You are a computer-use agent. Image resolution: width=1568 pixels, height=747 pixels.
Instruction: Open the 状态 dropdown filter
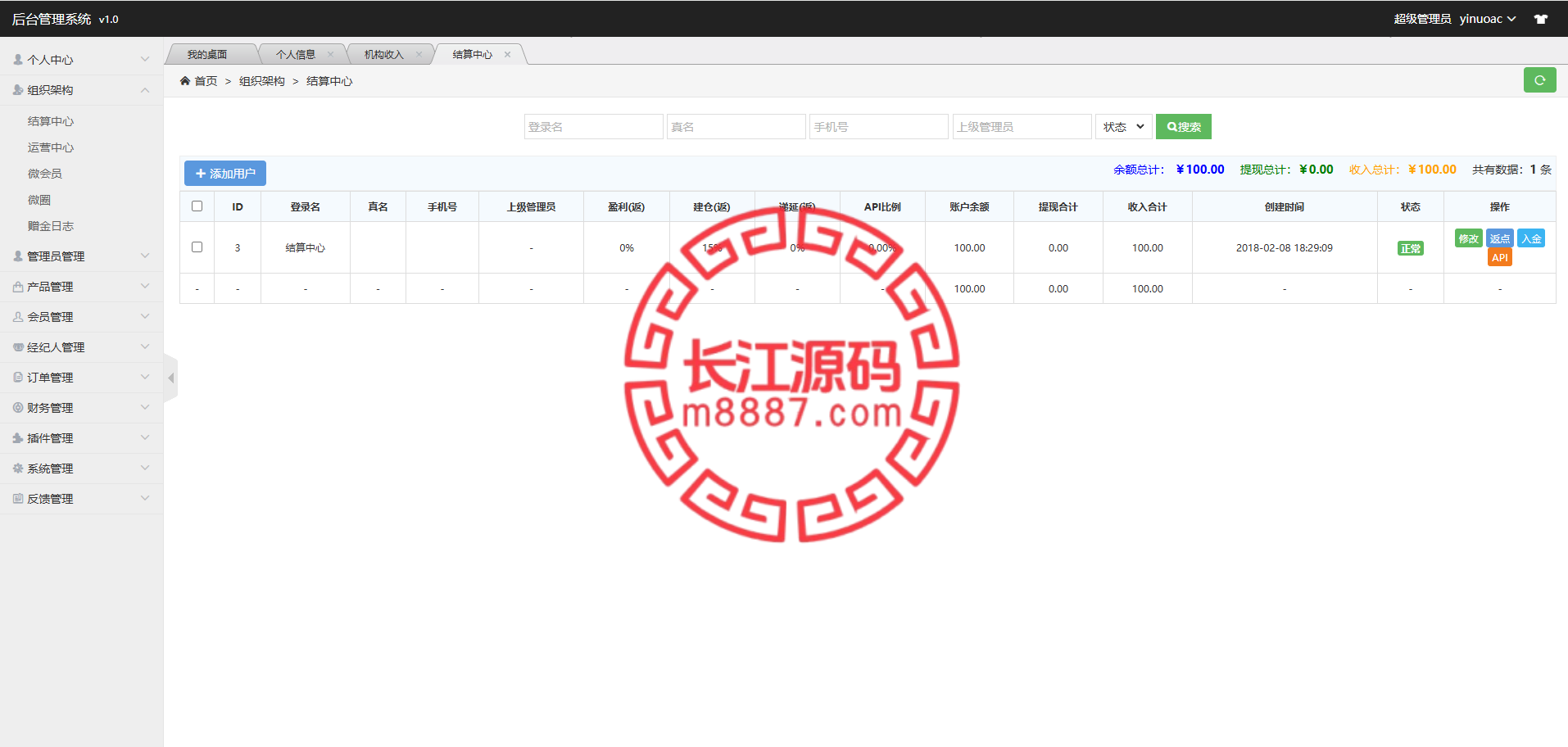pos(1124,126)
